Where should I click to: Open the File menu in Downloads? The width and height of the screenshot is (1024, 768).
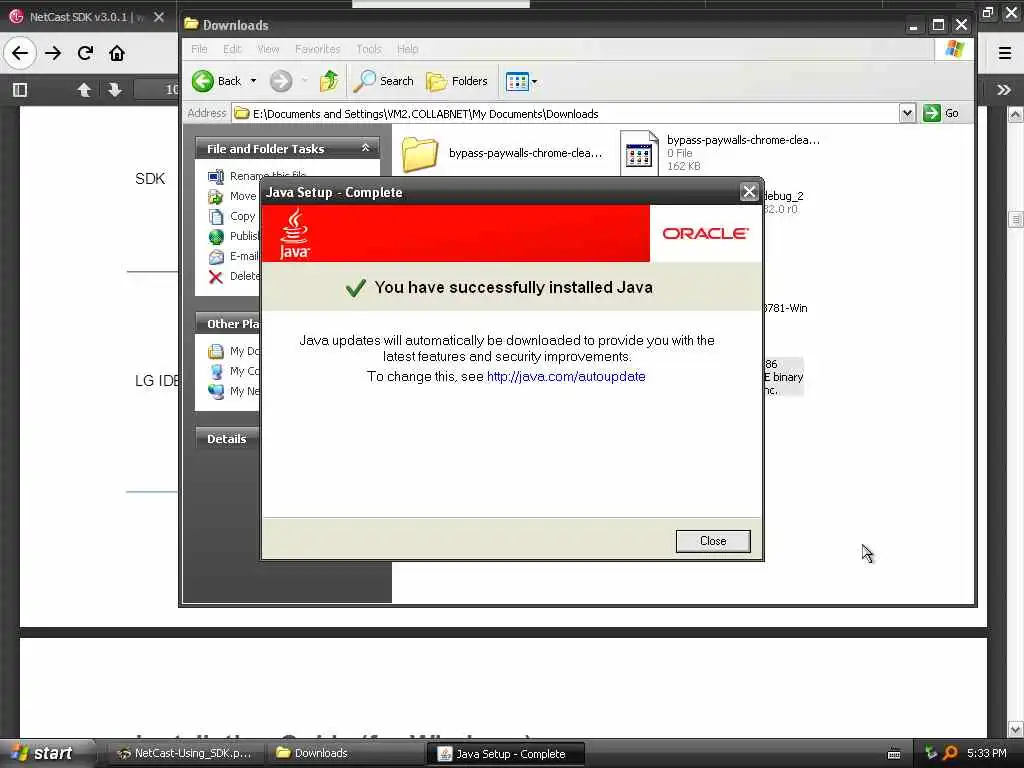[x=199, y=49]
